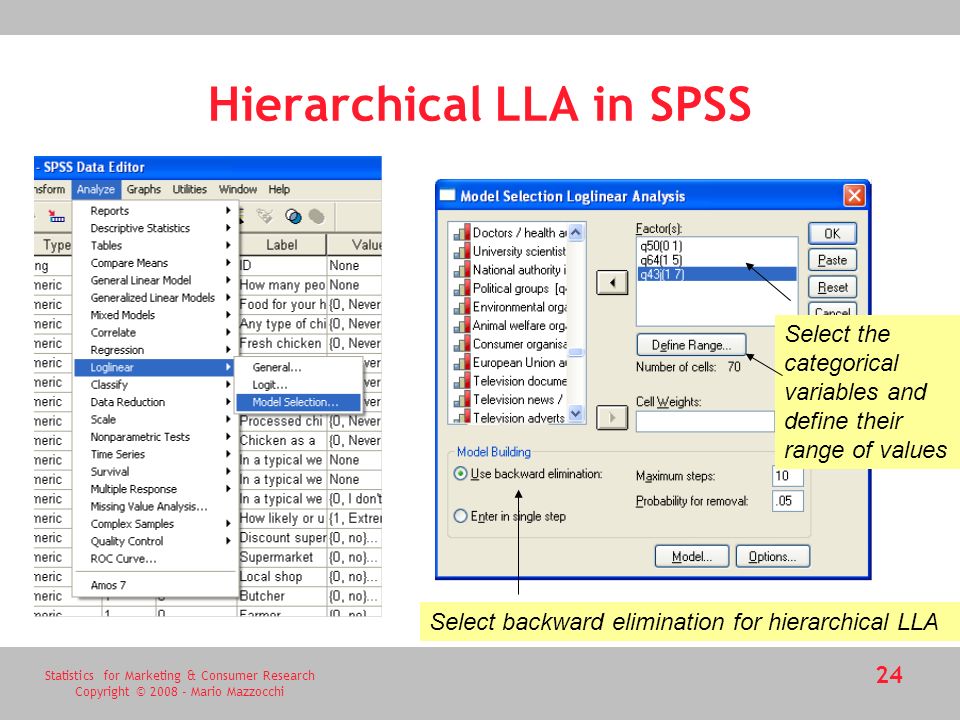Image resolution: width=960 pixels, height=720 pixels.
Task: Click the Maximum steps field
Action: pyautogui.click(x=787, y=476)
